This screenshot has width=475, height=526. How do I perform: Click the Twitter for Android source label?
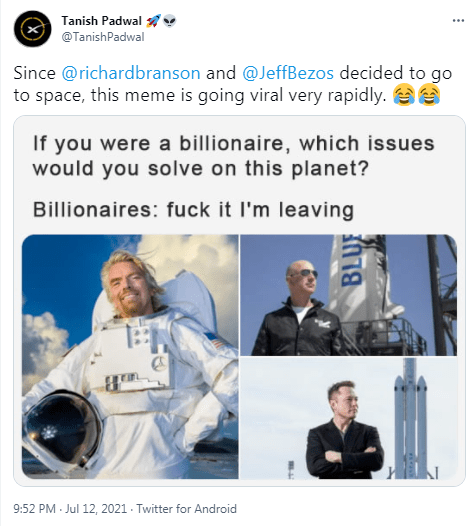(186, 509)
